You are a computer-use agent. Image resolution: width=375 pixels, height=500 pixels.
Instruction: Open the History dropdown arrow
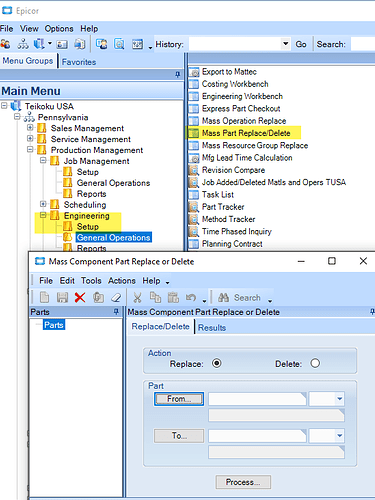[x=285, y=44]
